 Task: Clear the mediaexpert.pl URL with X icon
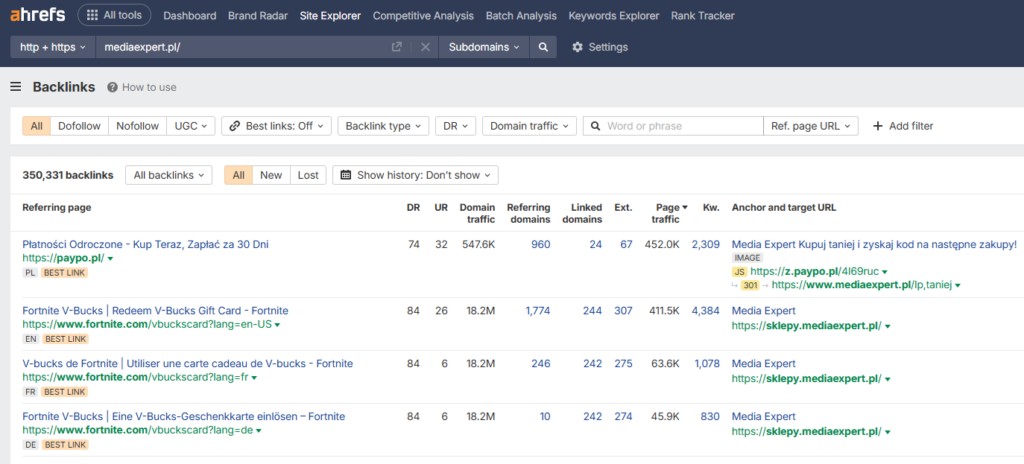[x=425, y=47]
